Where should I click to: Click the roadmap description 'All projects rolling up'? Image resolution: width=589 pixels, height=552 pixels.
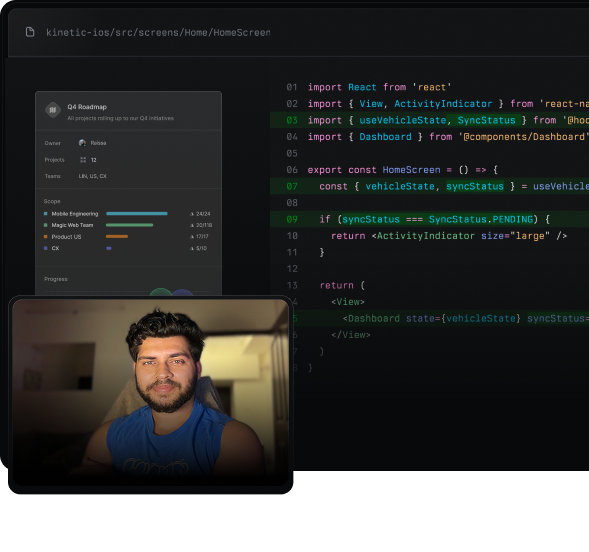(x=121, y=118)
